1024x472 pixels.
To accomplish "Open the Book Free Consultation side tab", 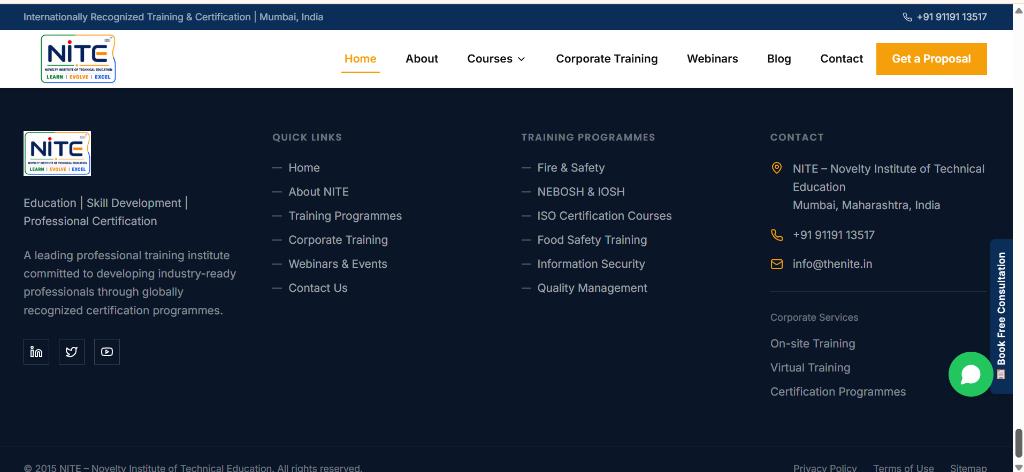I will point(1001,316).
